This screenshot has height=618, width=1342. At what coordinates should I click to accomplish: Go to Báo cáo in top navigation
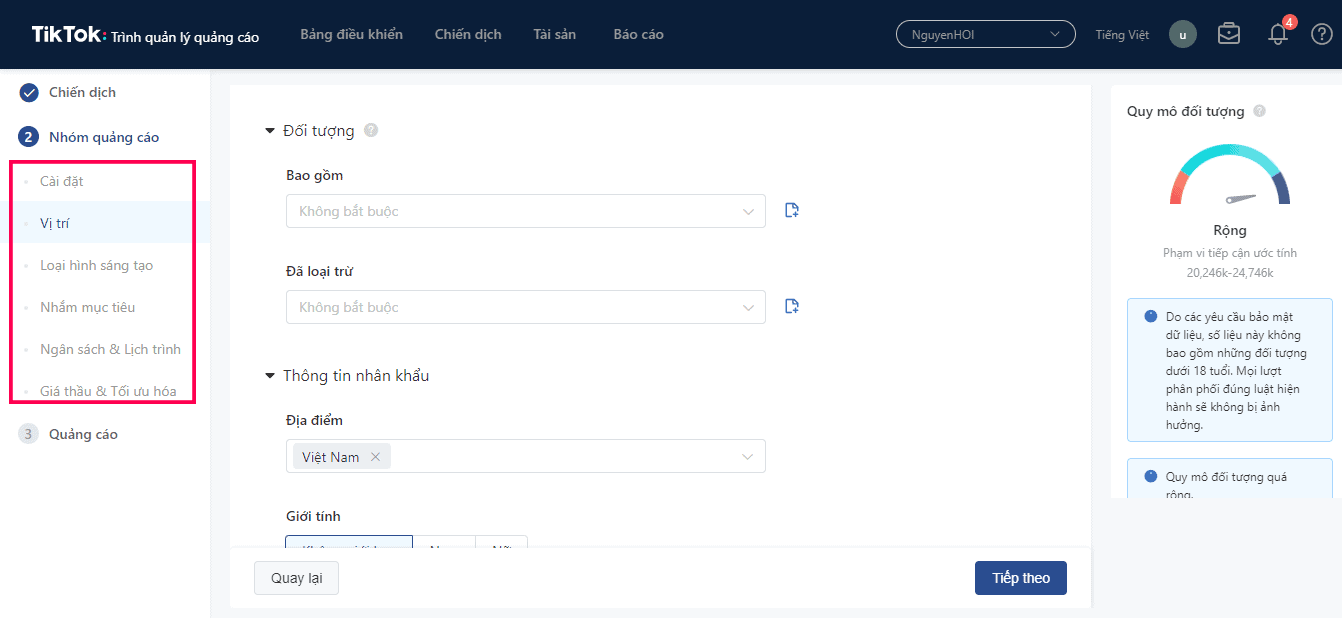point(638,34)
